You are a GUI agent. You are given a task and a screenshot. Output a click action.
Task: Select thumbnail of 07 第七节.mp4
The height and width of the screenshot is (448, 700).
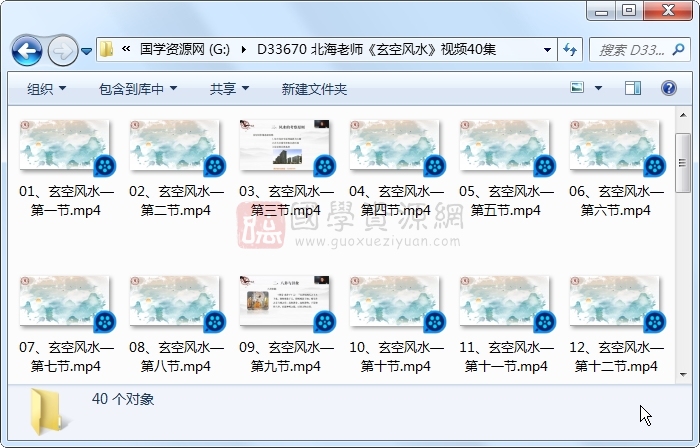[x=67, y=305]
